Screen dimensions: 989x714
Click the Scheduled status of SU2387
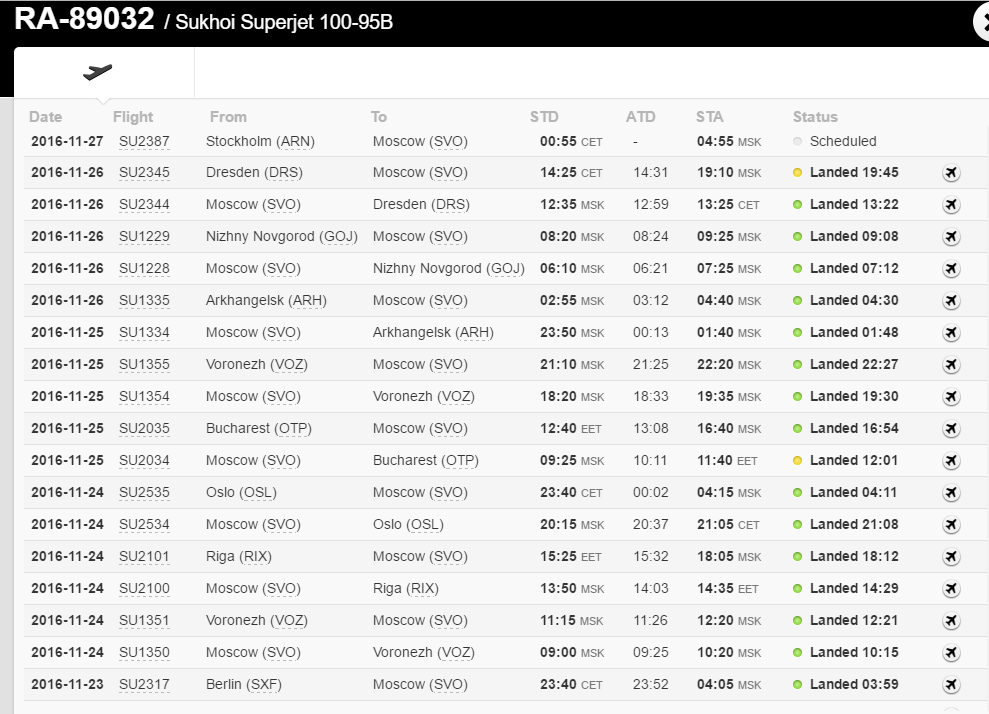click(x=843, y=141)
